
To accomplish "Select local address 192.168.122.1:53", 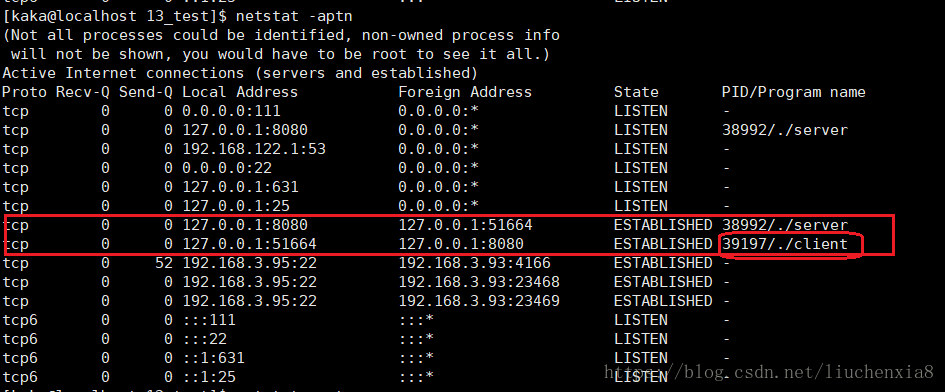I will [254, 149].
